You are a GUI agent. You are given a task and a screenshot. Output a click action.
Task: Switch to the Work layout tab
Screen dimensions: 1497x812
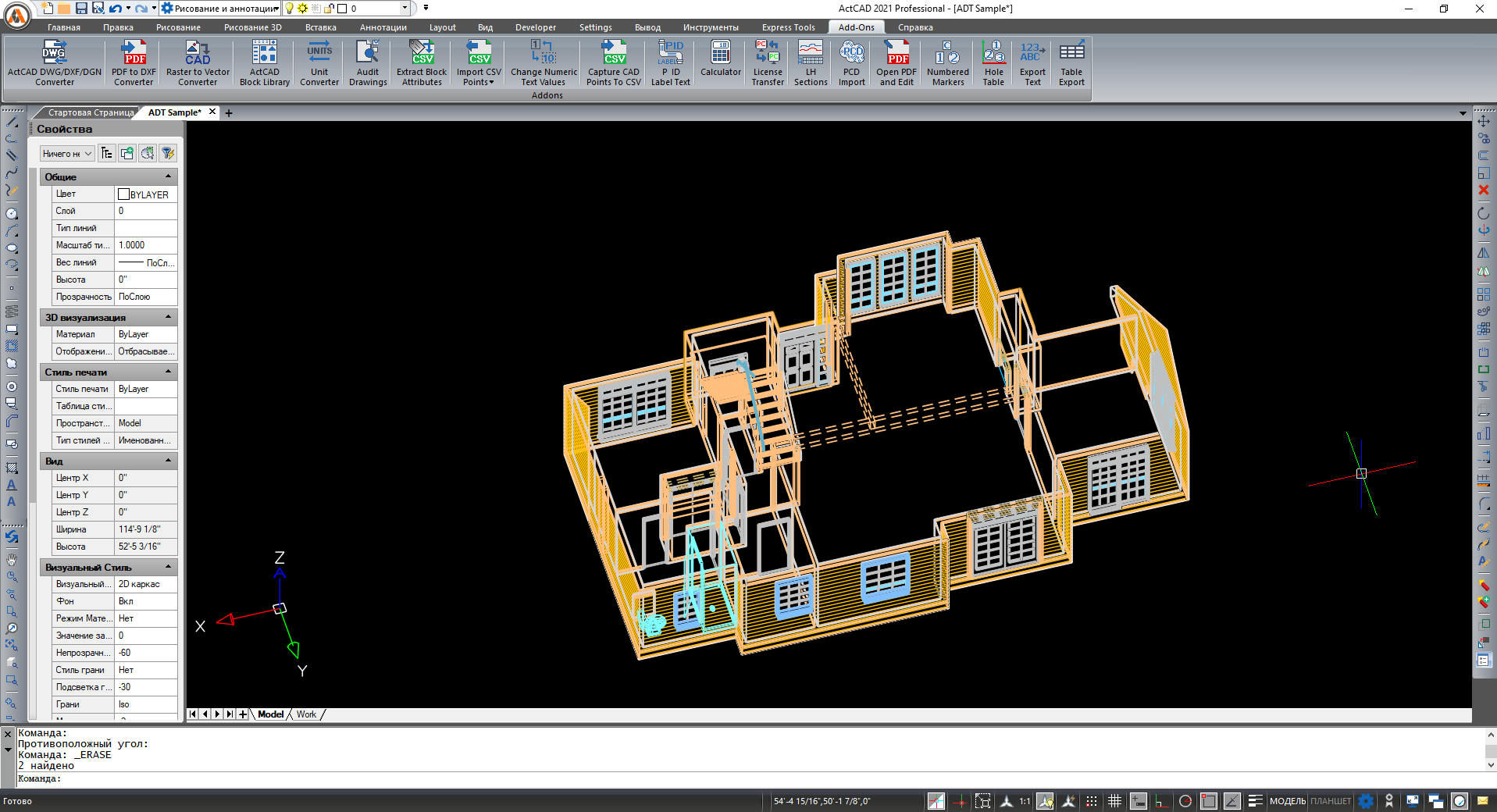[x=306, y=714]
